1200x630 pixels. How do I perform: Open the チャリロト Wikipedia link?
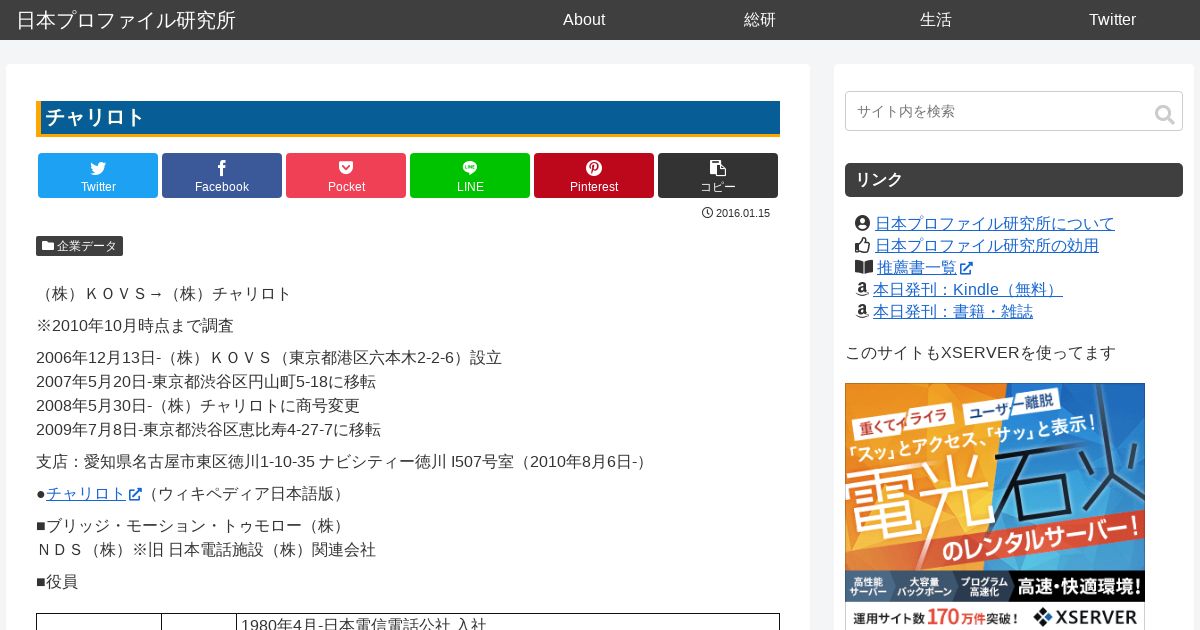(94, 494)
